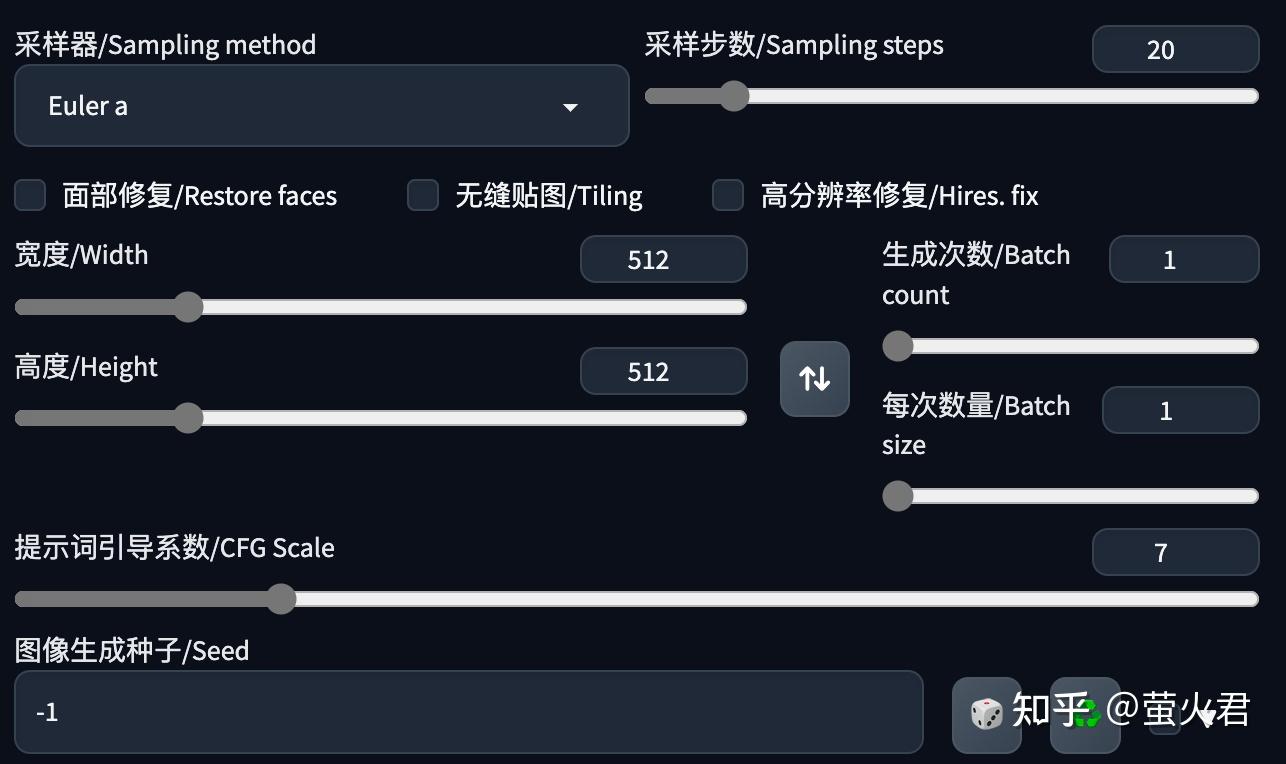Open the Sampling method dropdown
1286x764 pixels.
tap(321, 106)
